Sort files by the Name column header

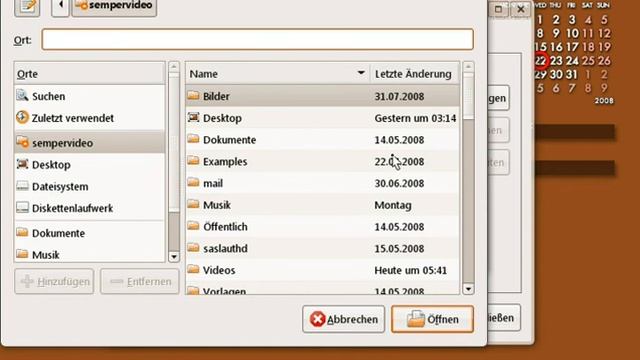coord(278,74)
